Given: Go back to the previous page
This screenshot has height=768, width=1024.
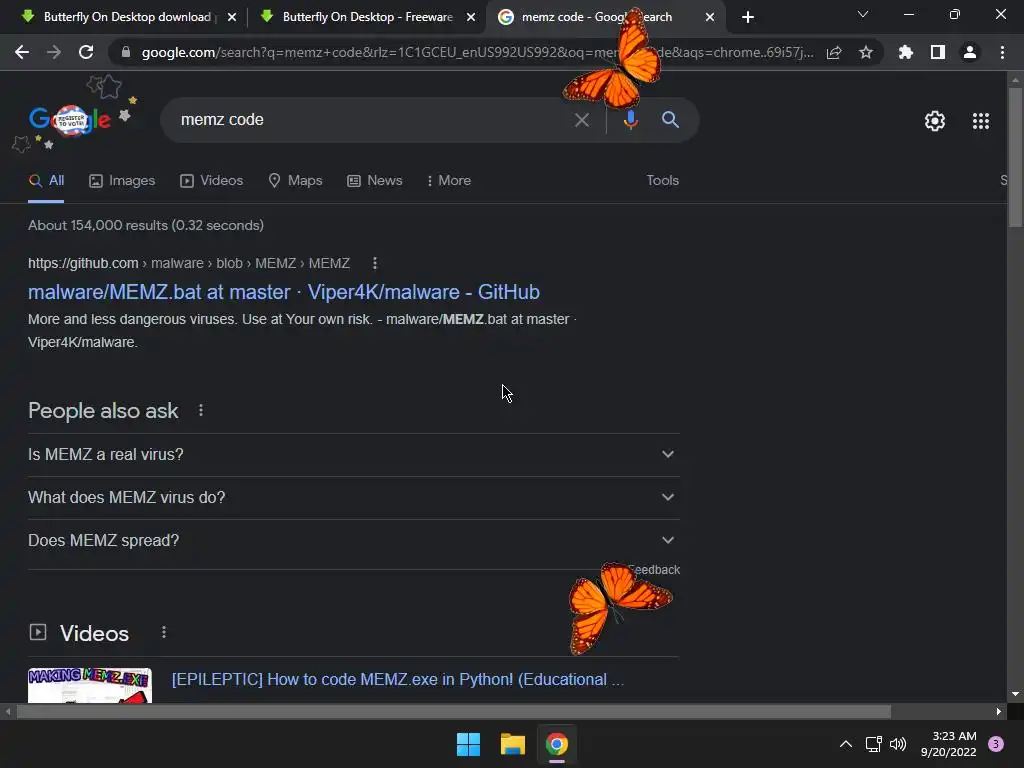Looking at the screenshot, I should pos(22,52).
